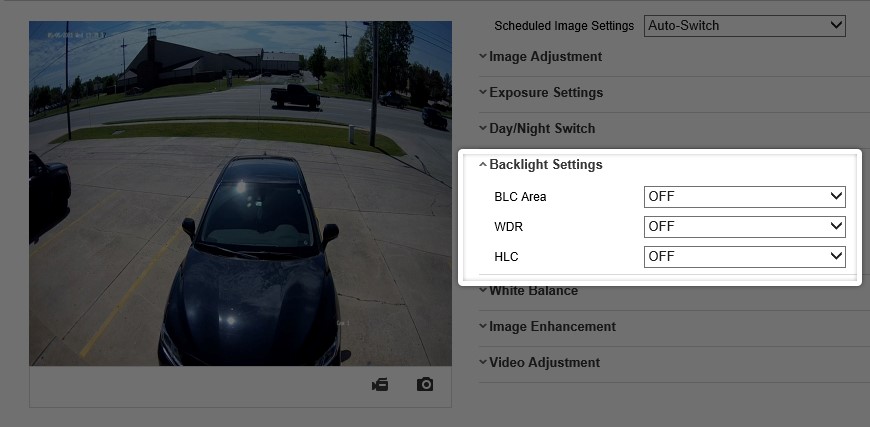Open the HLC dropdown

pyautogui.click(x=745, y=257)
